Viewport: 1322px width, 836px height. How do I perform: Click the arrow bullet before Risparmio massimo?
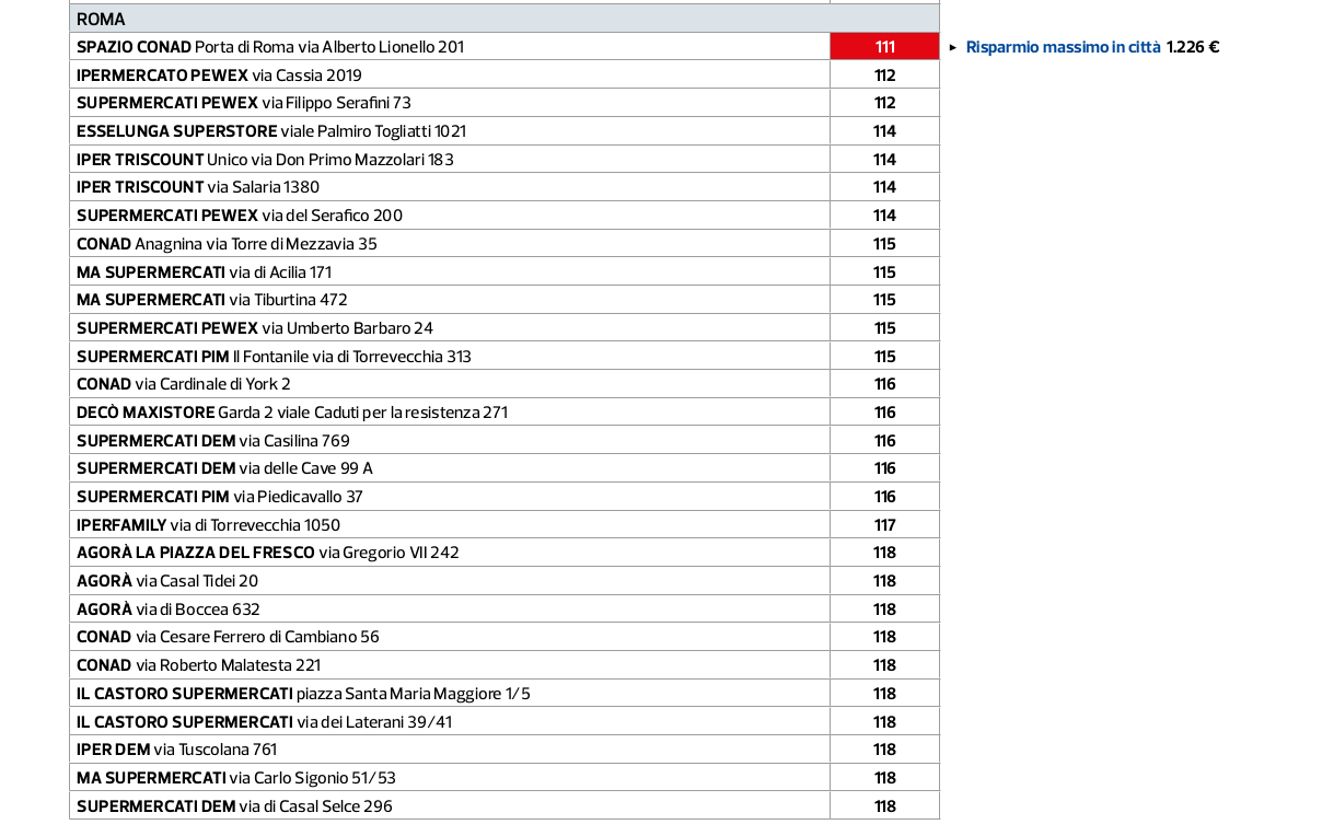pyautogui.click(x=953, y=47)
